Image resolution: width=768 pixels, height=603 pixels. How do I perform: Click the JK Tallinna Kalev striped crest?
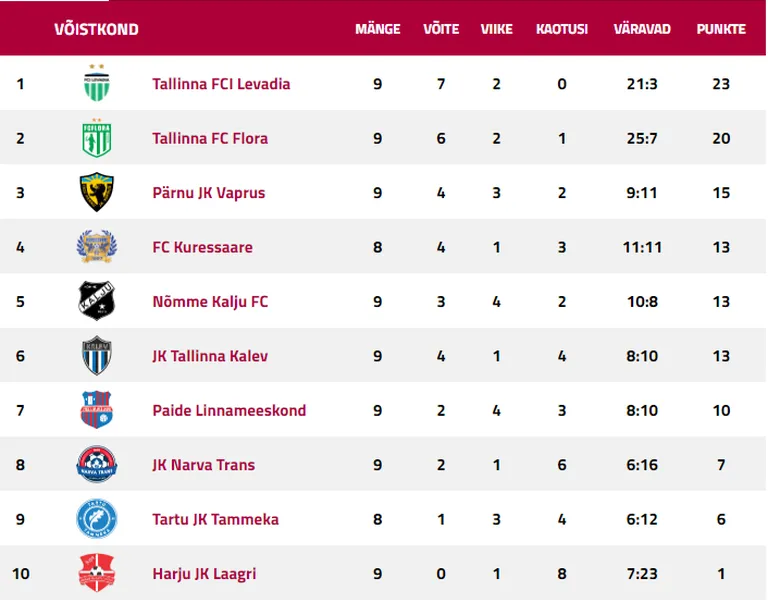click(x=96, y=355)
